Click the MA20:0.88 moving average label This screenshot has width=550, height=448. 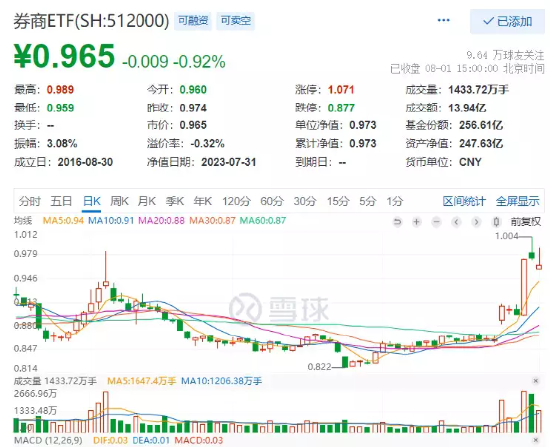pyautogui.click(x=161, y=221)
